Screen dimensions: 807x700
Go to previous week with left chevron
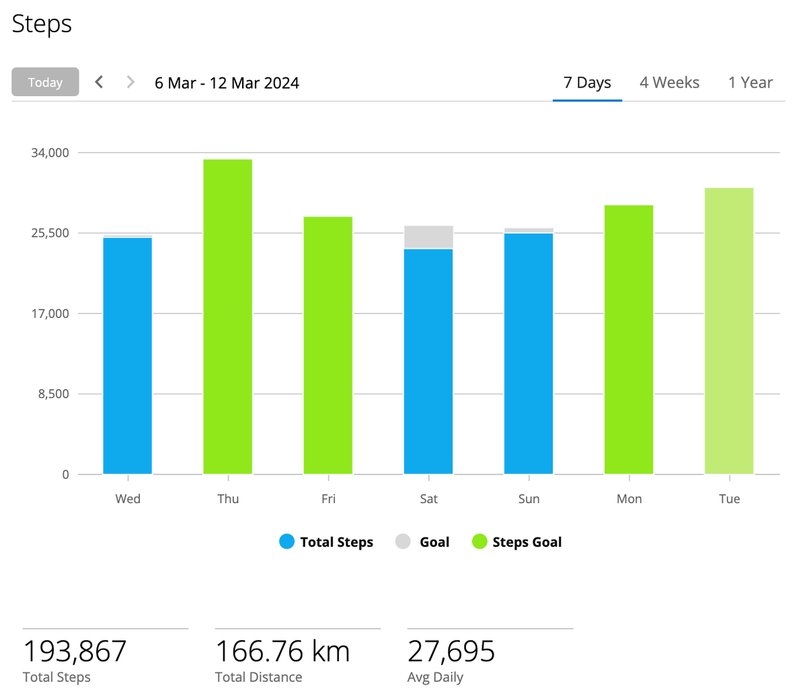pyautogui.click(x=99, y=82)
